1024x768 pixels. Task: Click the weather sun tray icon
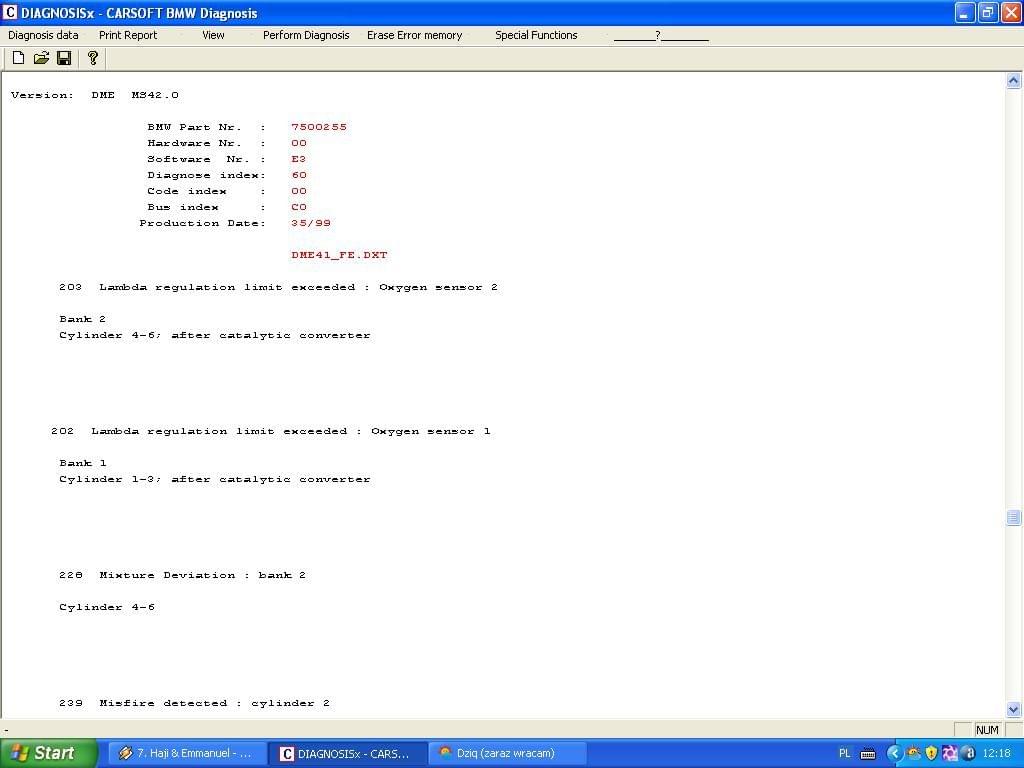913,753
